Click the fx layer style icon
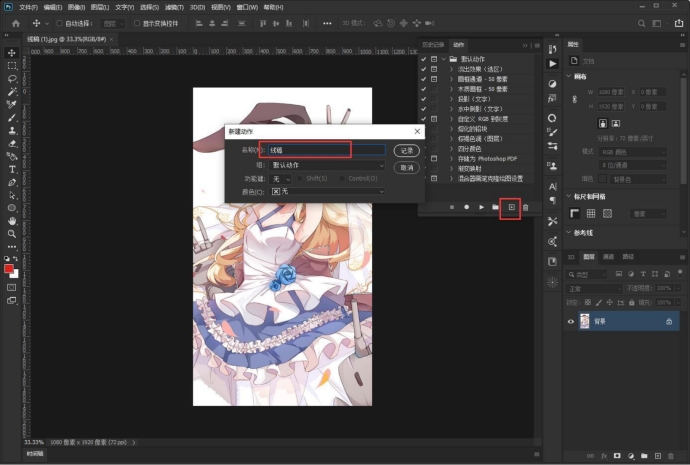 [x=604, y=456]
